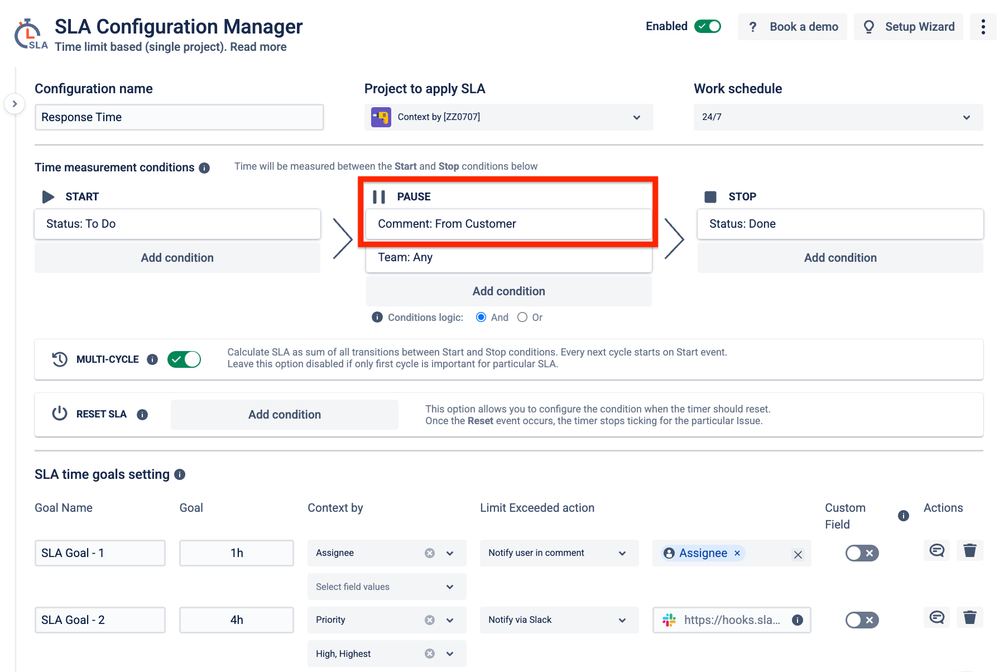Click the Stop square icon

(x=710, y=197)
